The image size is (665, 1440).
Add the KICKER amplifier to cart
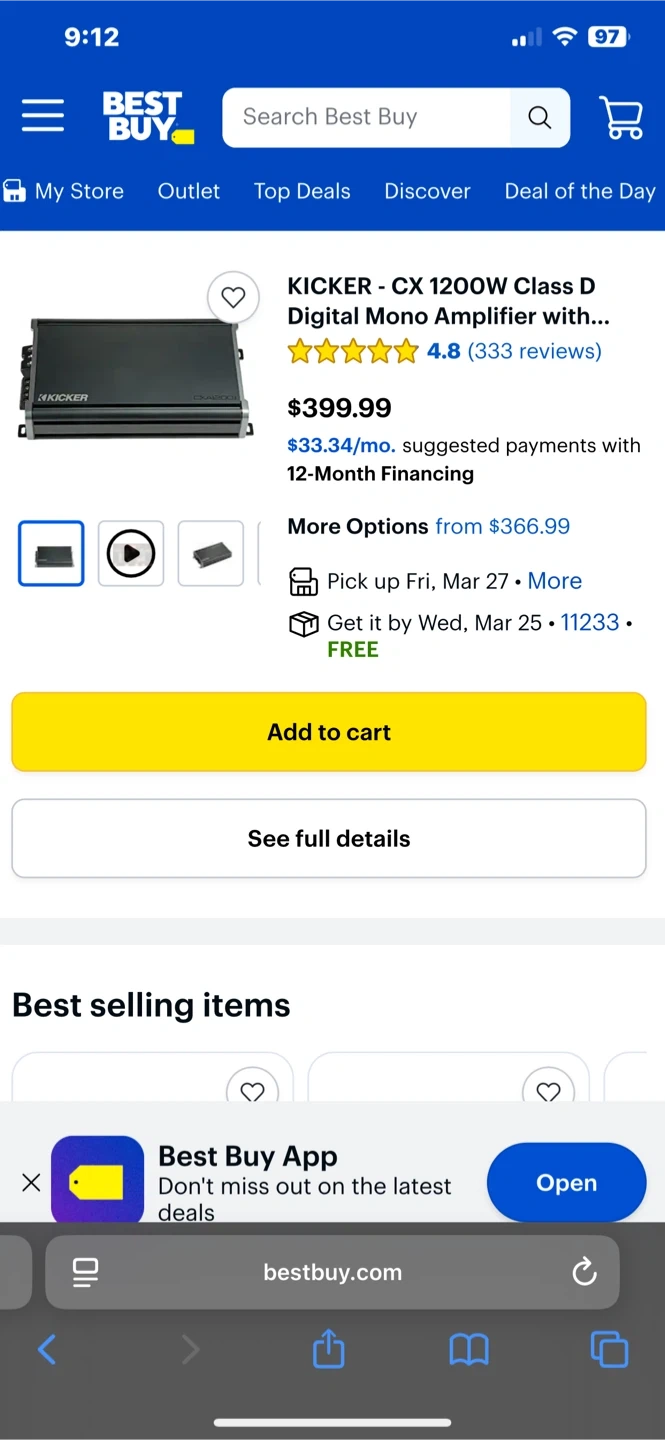[329, 732]
